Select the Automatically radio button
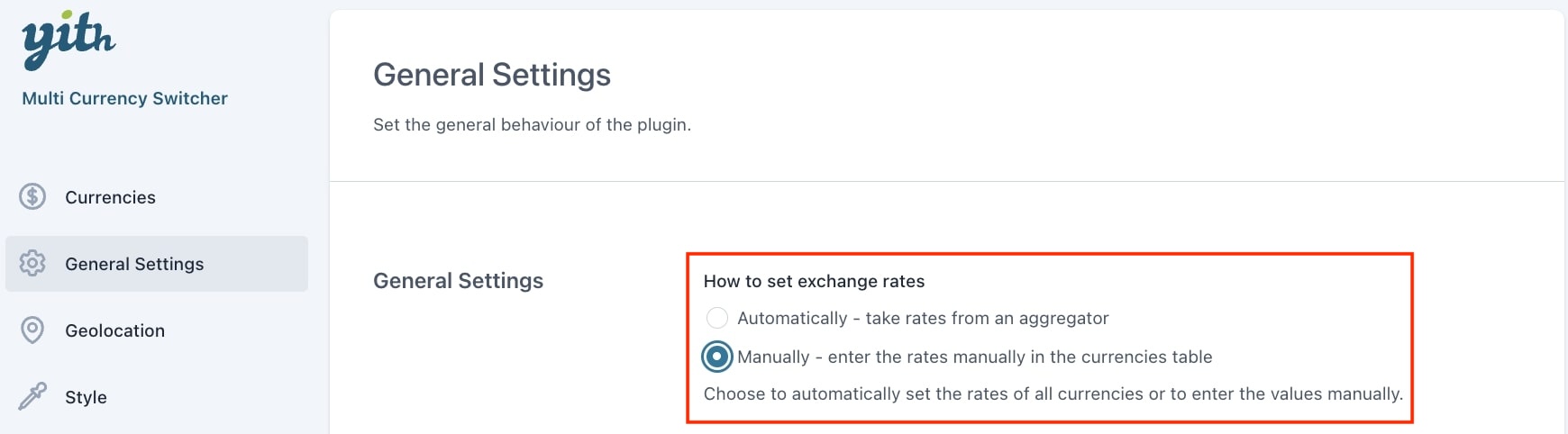 pyautogui.click(x=717, y=318)
